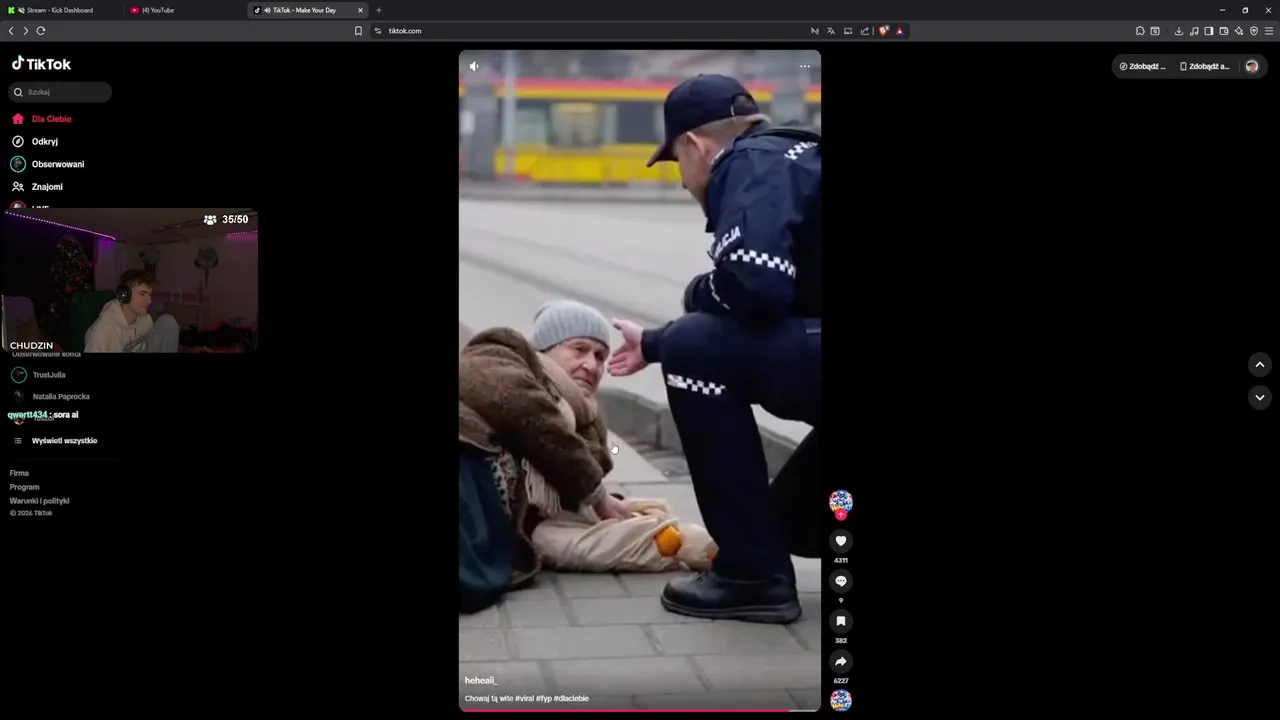Switch to the (4) YouTube tab

click(184, 10)
